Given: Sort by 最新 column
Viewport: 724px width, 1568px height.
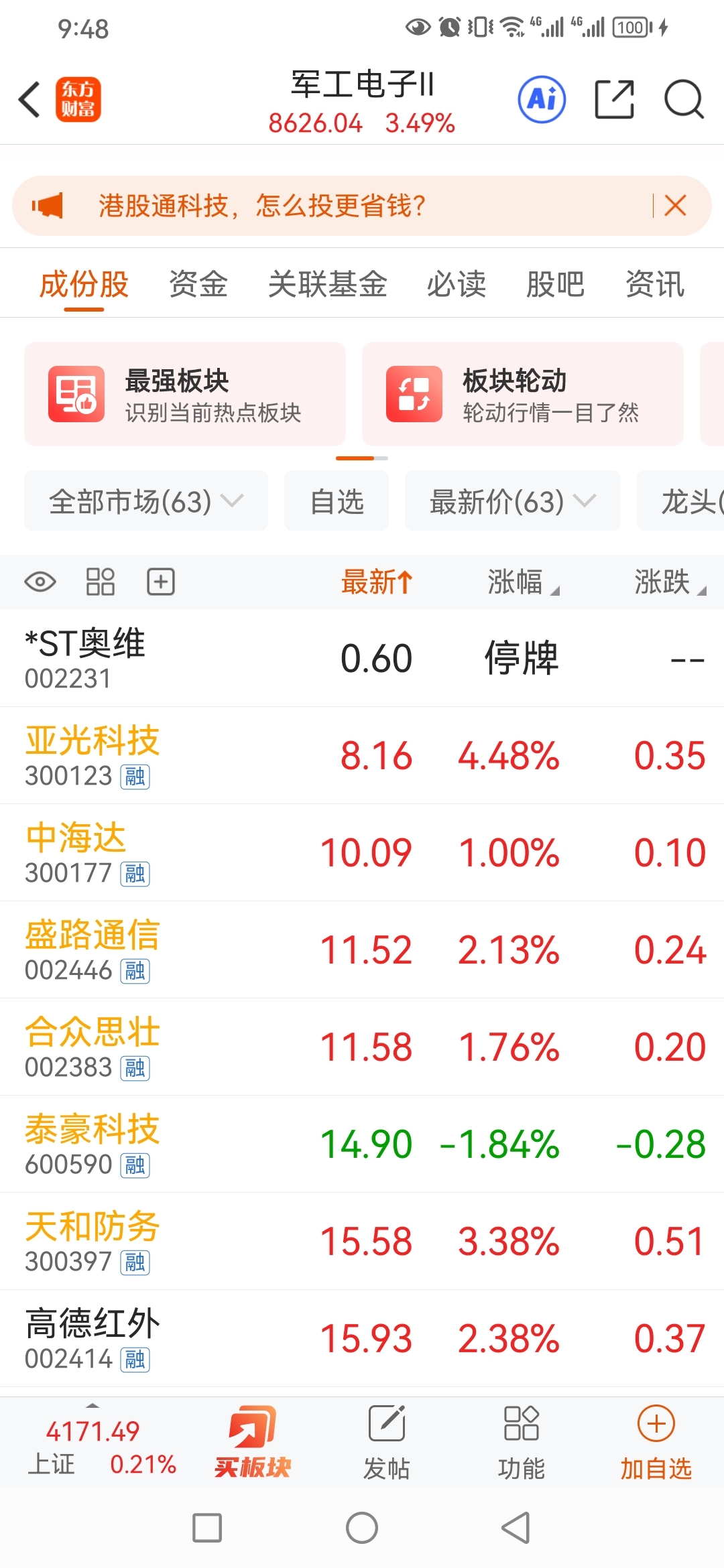Looking at the screenshot, I should [377, 582].
